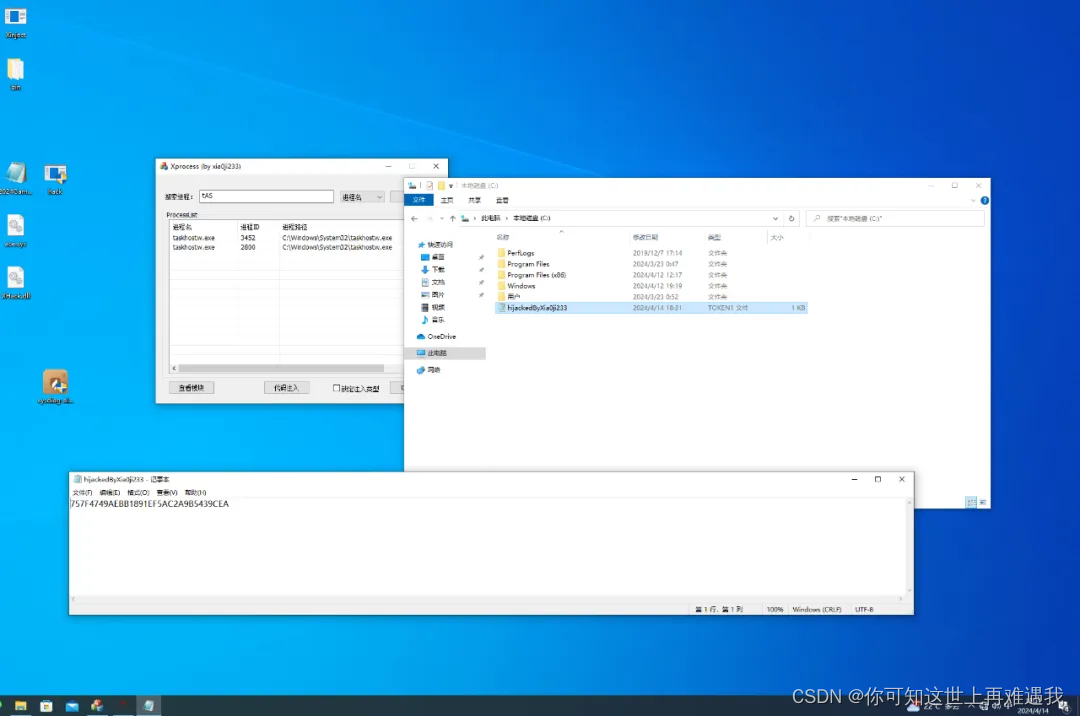Open the Xinject desktop shortcut
Image resolution: width=1080 pixels, height=716 pixels.
pyautogui.click(x=15, y=22)
